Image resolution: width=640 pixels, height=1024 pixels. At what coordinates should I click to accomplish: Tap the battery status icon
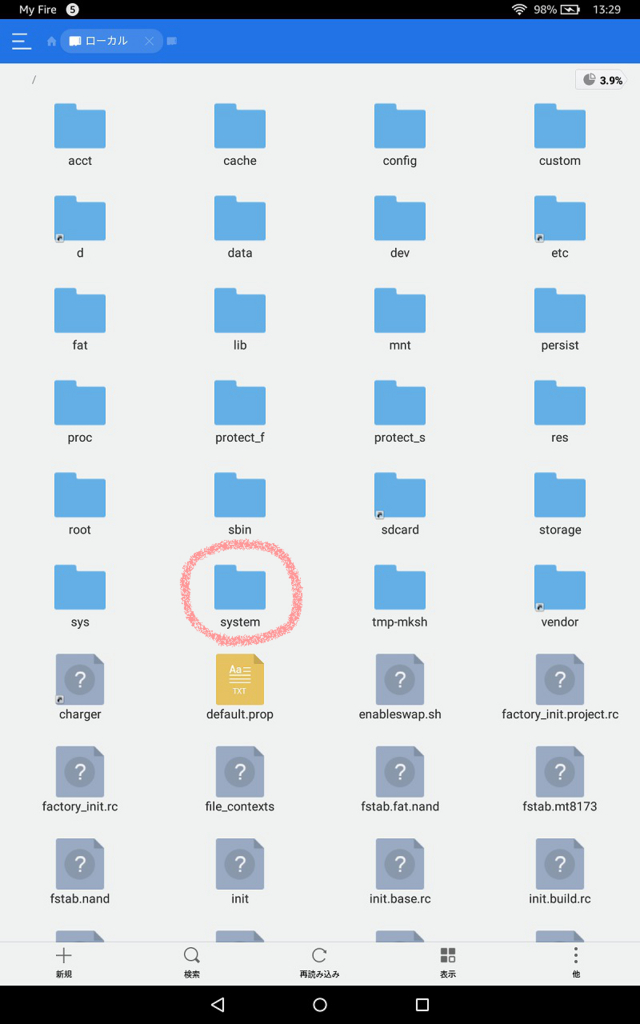569,10
